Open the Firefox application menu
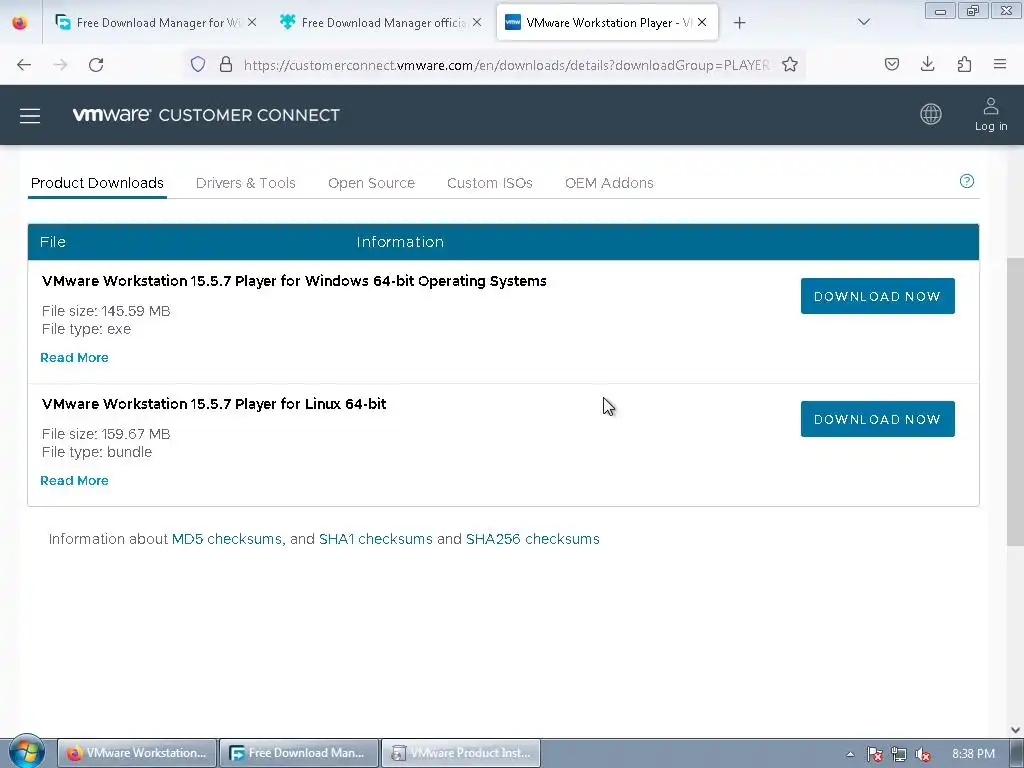Image resolution: width=1024 pixels, height=768 pixels. pos(1000,64)
